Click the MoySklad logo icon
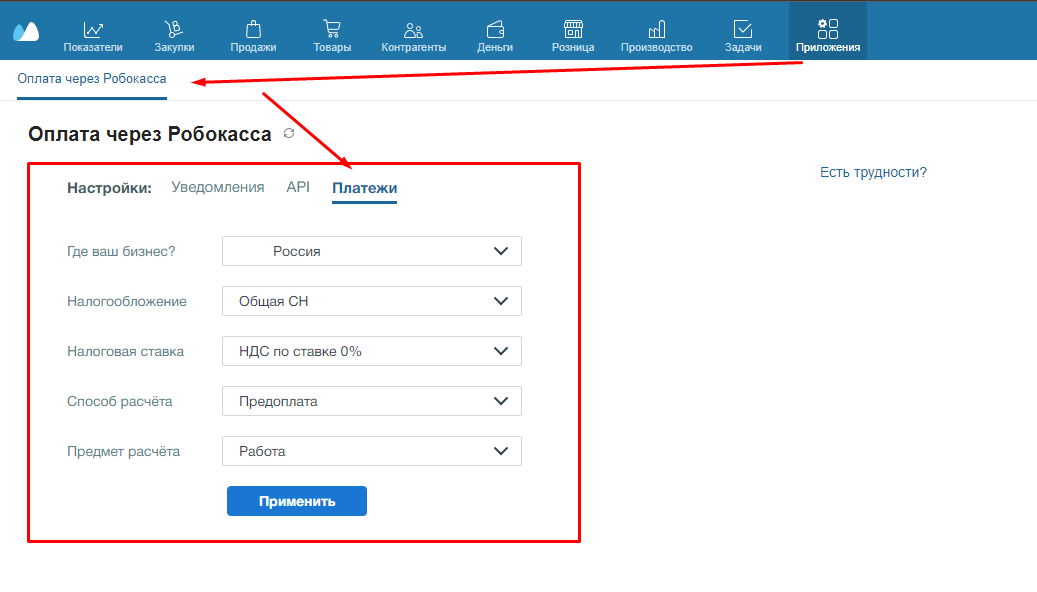The width and height of the screenshot is (1037, 592). [x=26, y=31]
